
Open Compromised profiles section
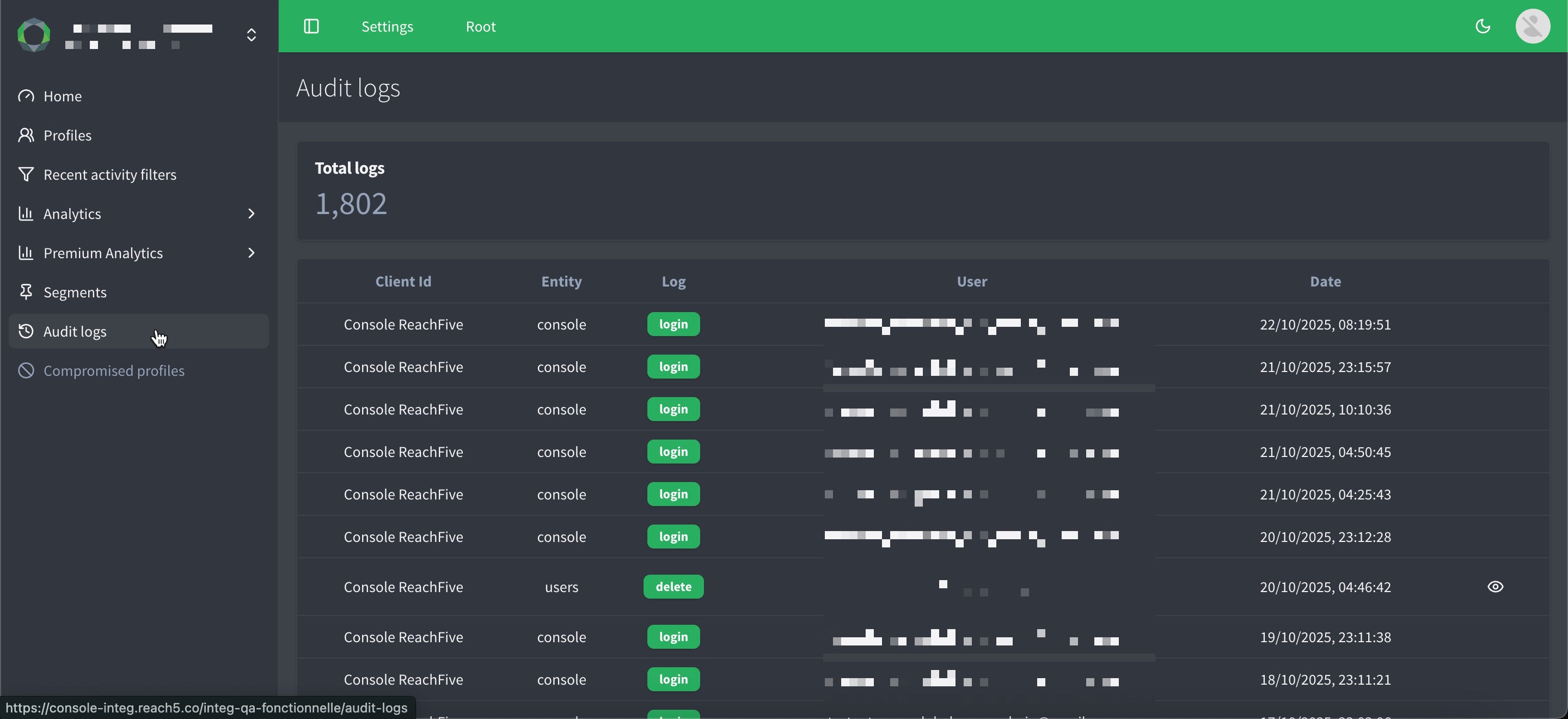click(114, 370)
